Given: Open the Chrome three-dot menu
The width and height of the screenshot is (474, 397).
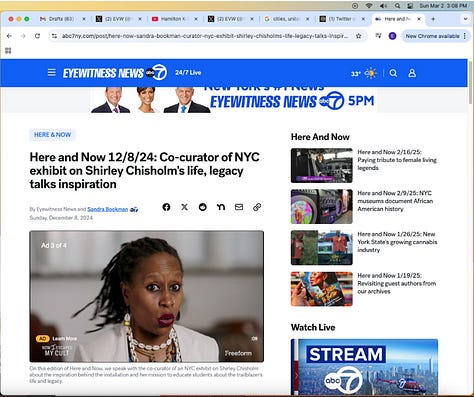Looking at the screenshot, I should click(x=465, y=36).
